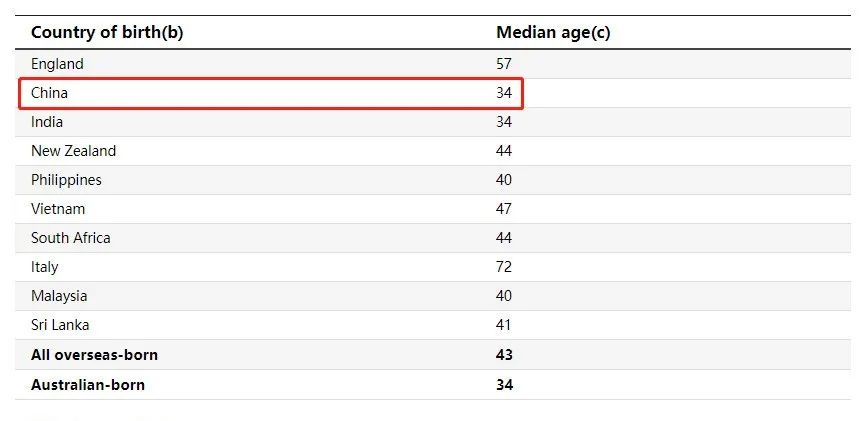
Task: Select the Philippines row label
Action: click(66, 180)
